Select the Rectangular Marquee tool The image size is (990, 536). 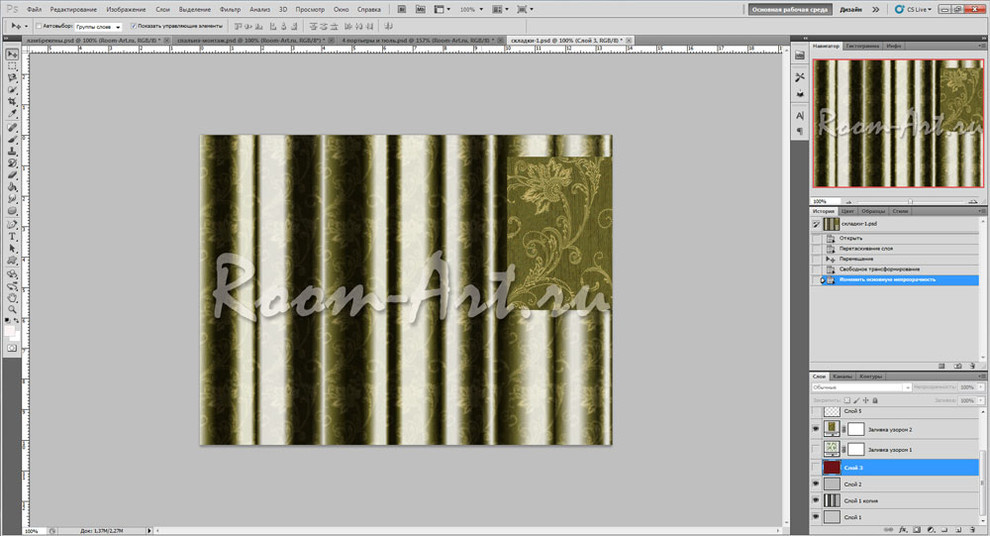pyautogui.click(x=12, y=66)
